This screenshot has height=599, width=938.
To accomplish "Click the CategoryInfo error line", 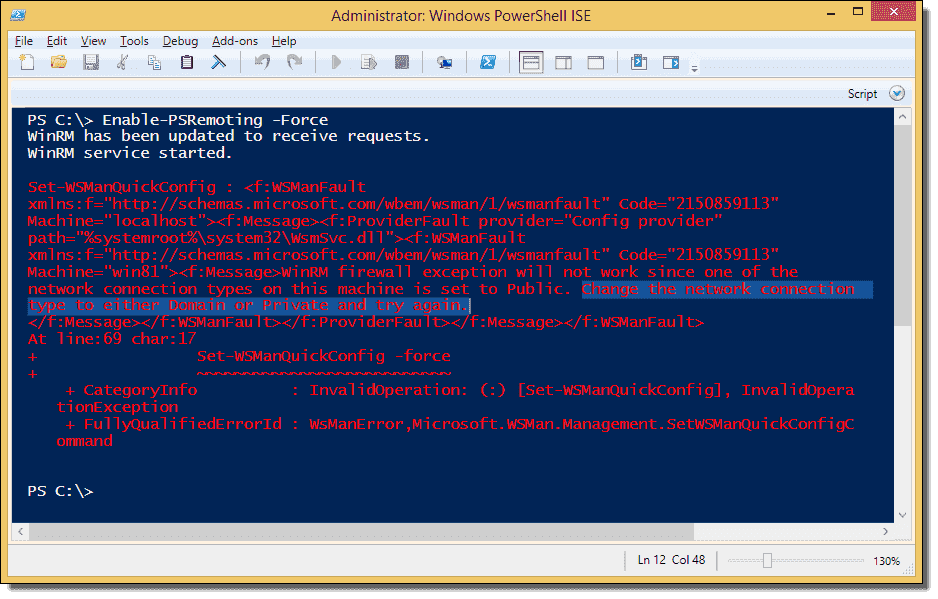I will [x=460, y=390].
